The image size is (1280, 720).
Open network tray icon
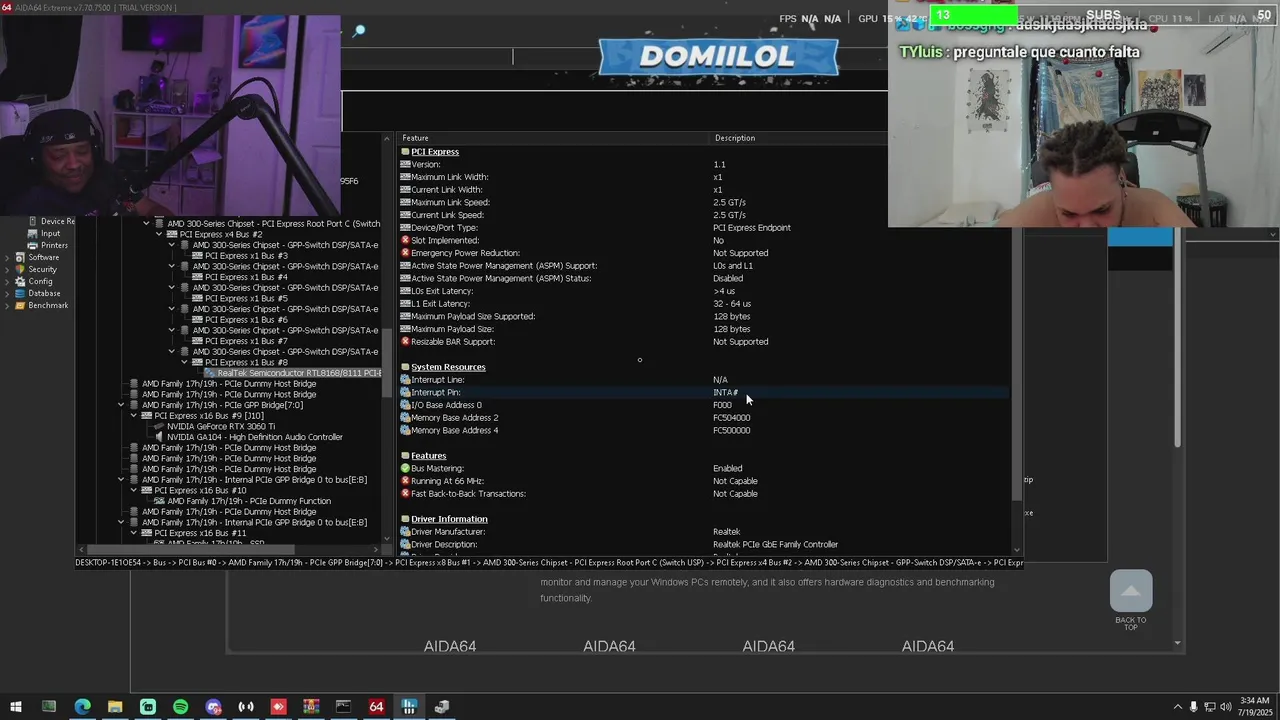tap(1209, 707)
